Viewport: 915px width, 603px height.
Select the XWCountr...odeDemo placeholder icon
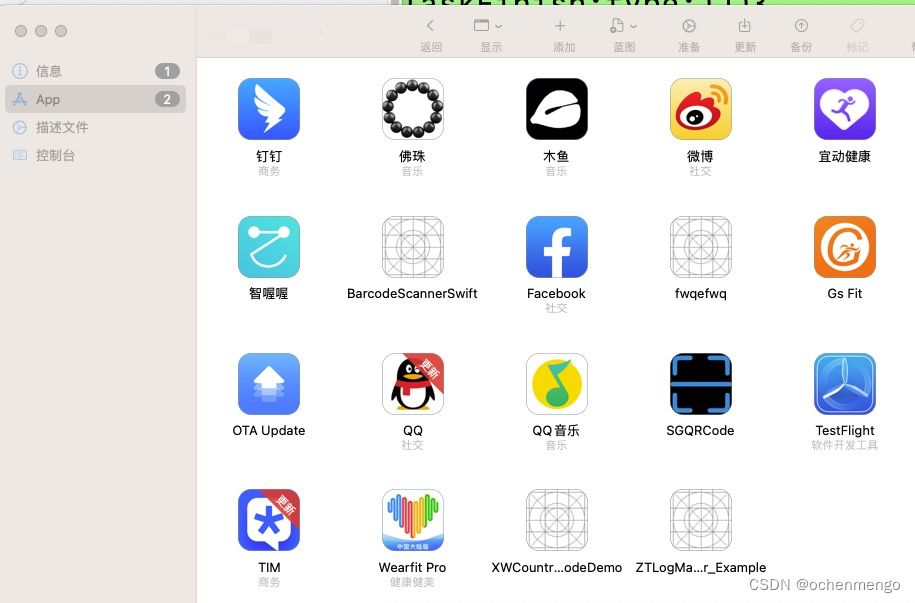(x=557, y=520)
